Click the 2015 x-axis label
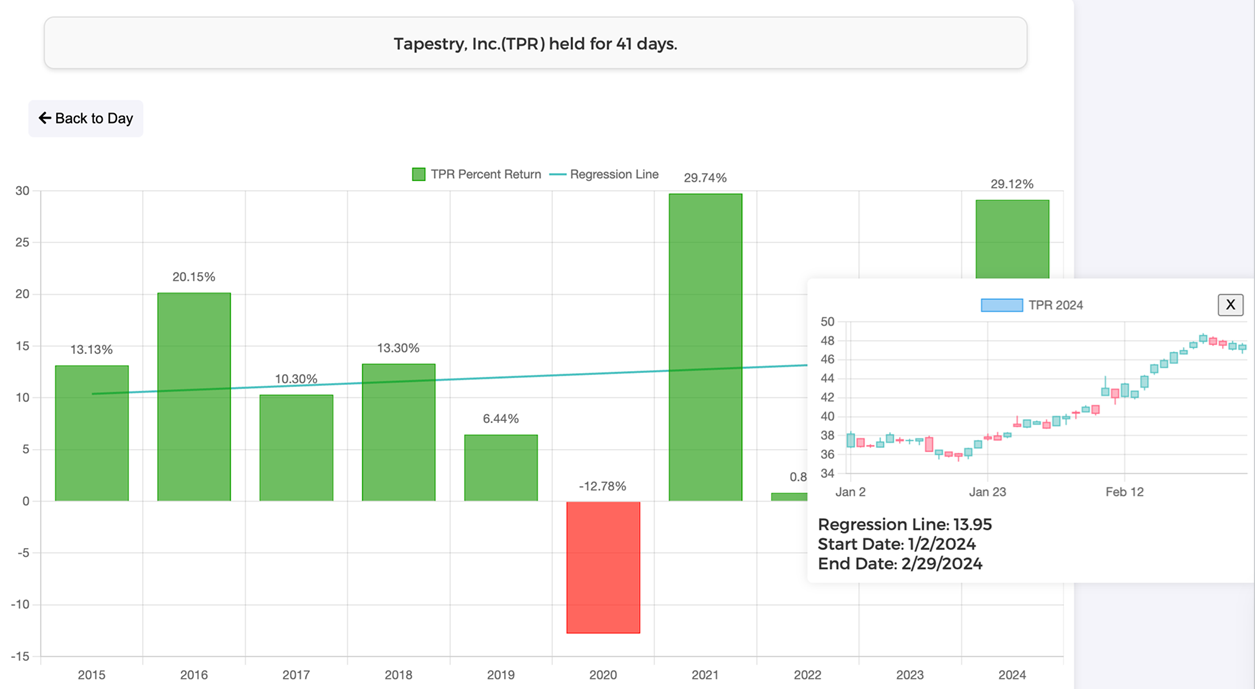This screenshot has width=1255, height=689. pyautogui.click(x=92, y=675)
